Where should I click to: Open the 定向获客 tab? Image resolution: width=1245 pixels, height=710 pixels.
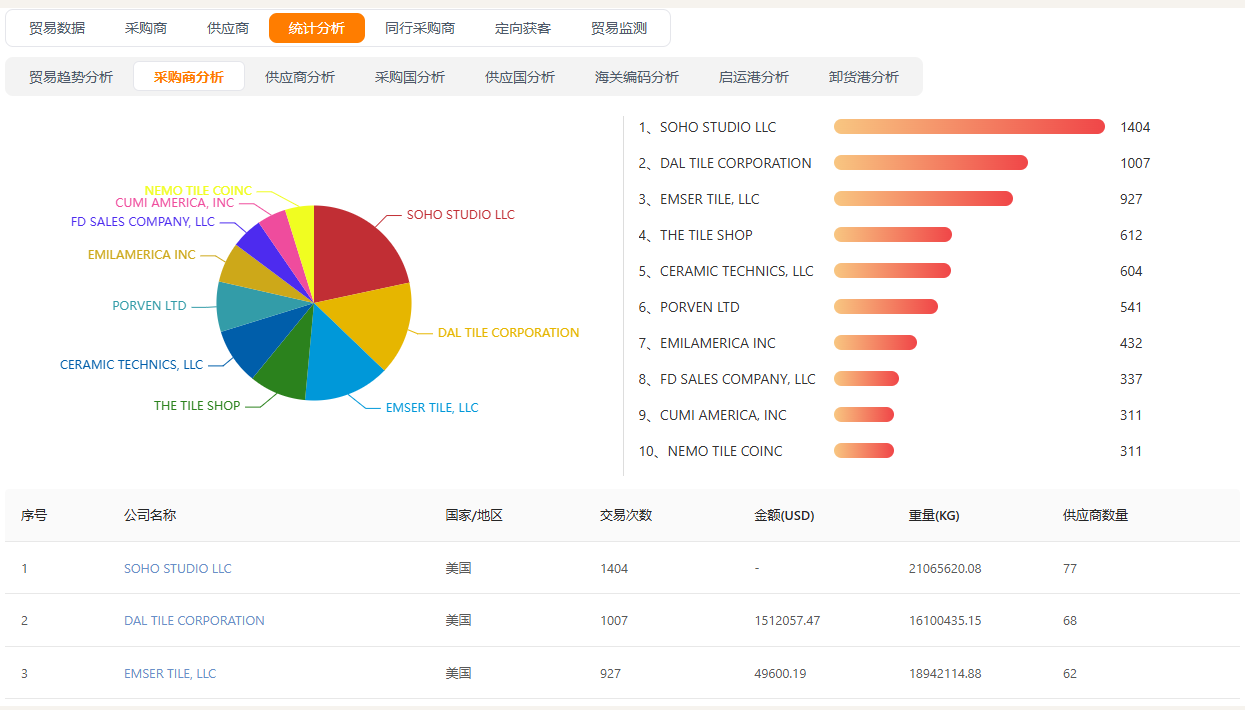(x=523, y=28)
